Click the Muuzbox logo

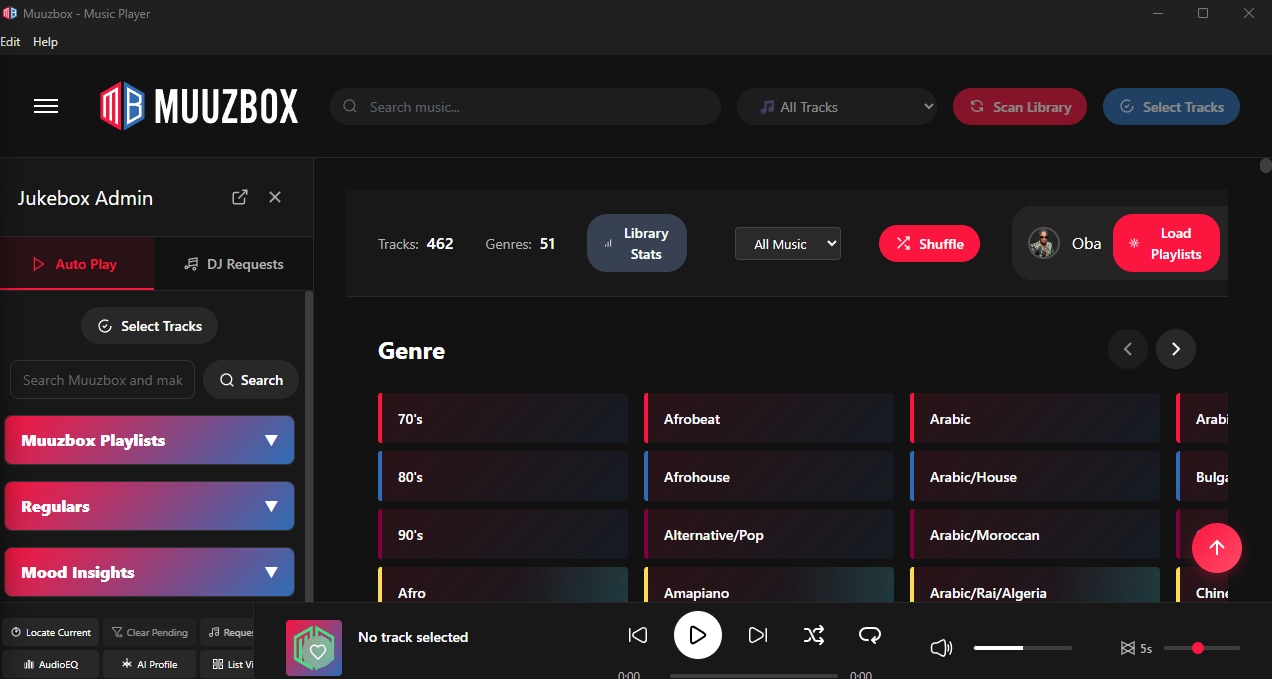pyautogui.click(x=199, y=106)
